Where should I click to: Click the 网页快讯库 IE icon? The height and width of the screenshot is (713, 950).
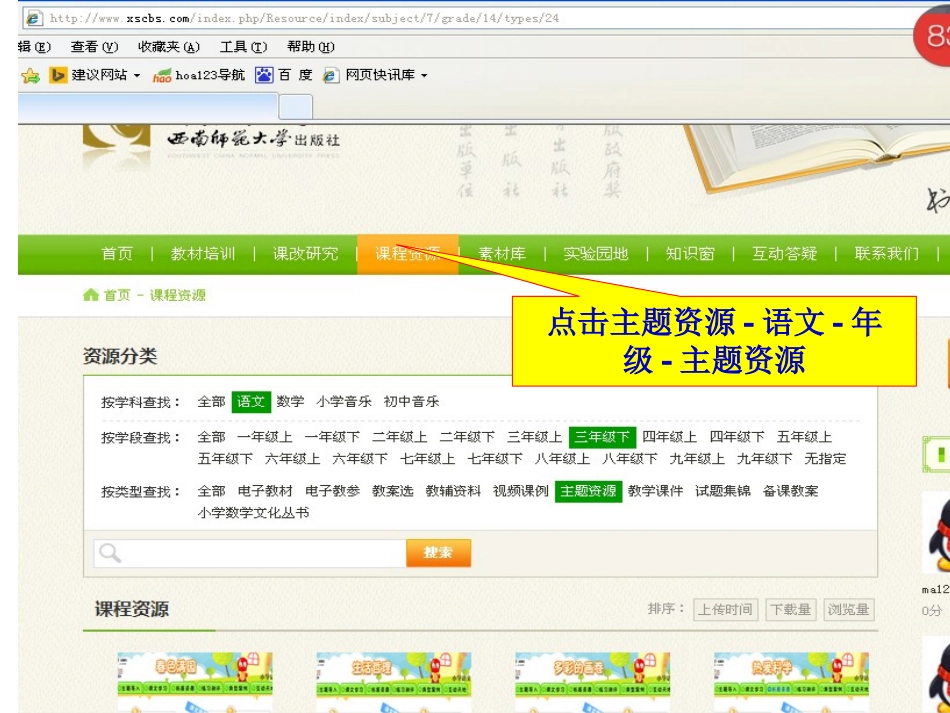click(x=331, y=76)
